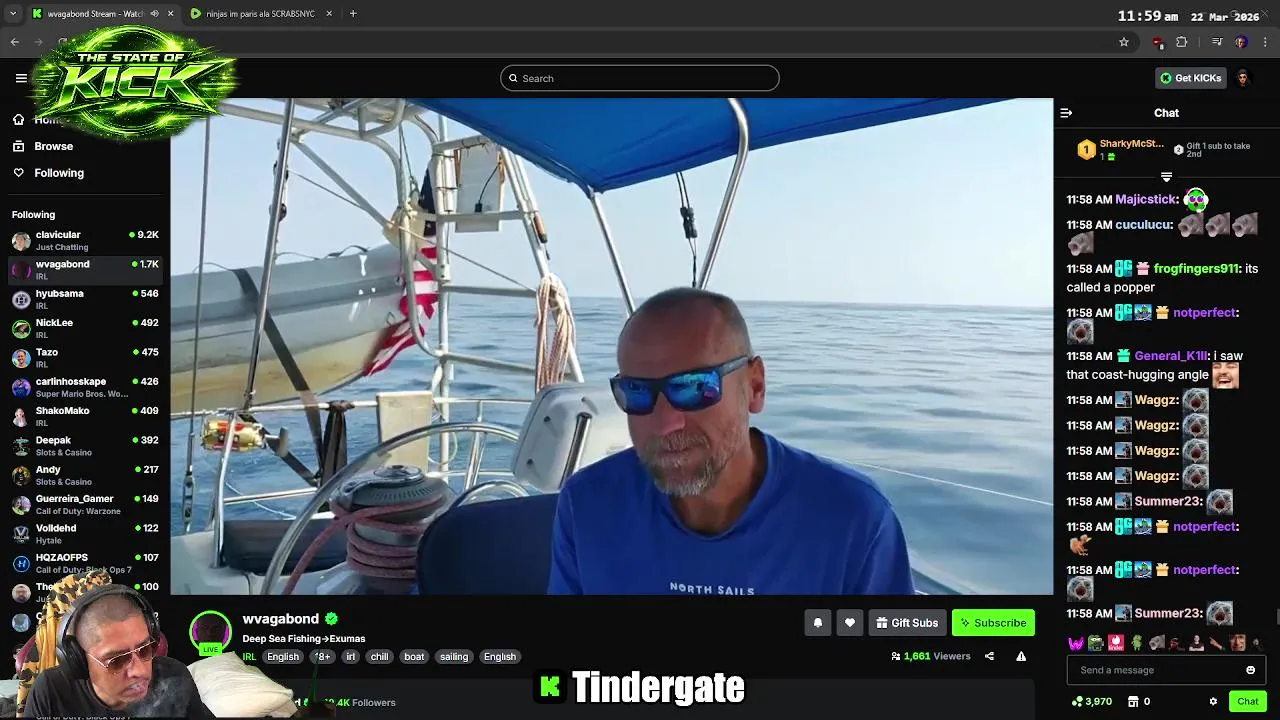
Task: Click the Gift Subs button
Action: [907, 623]
